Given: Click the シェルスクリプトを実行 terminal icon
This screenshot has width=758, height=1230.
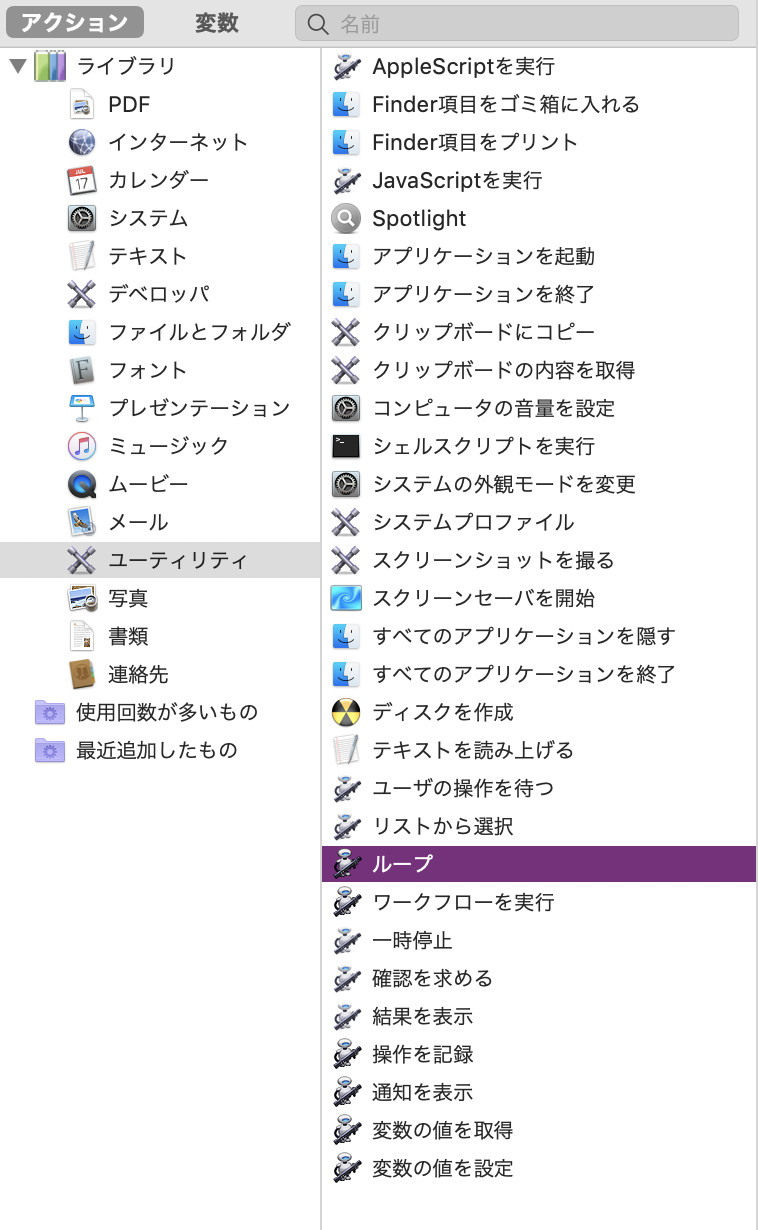Looking at the screenshot, I should pyautogui.click(x=346, y=447).
